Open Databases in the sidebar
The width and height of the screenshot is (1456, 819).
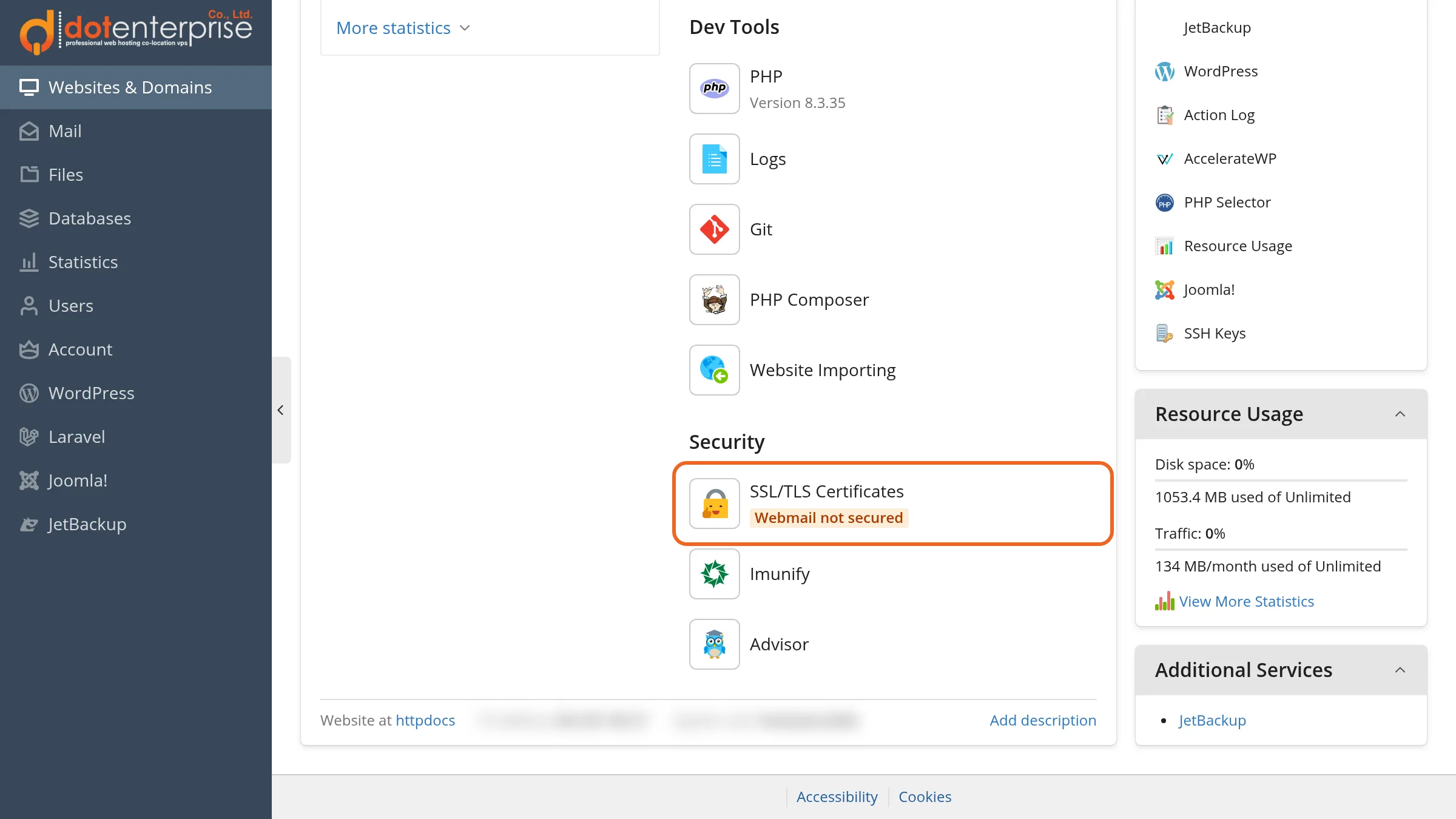click(136, 218)
